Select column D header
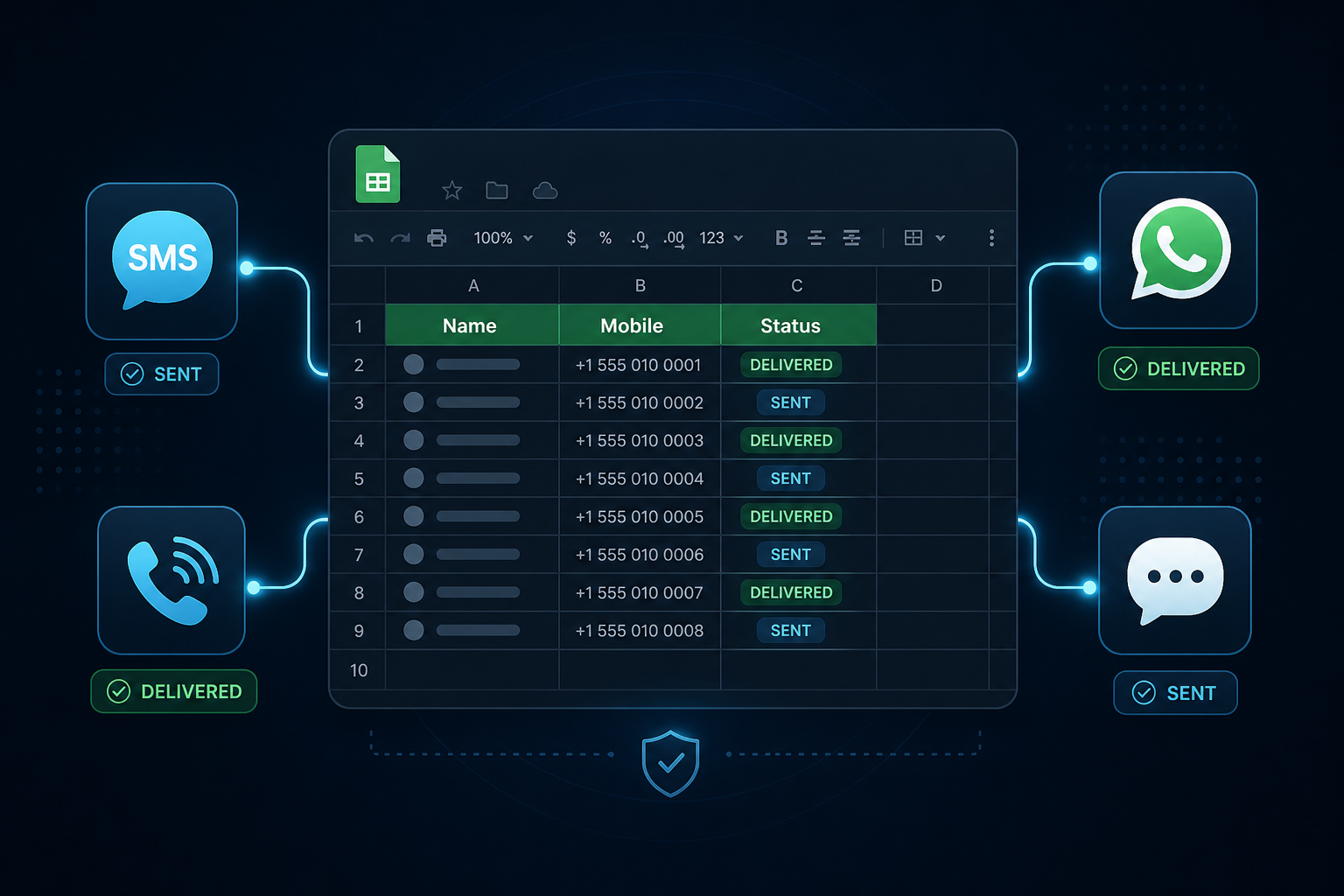Screen dimensions: 1344x896 coord(933,285)
